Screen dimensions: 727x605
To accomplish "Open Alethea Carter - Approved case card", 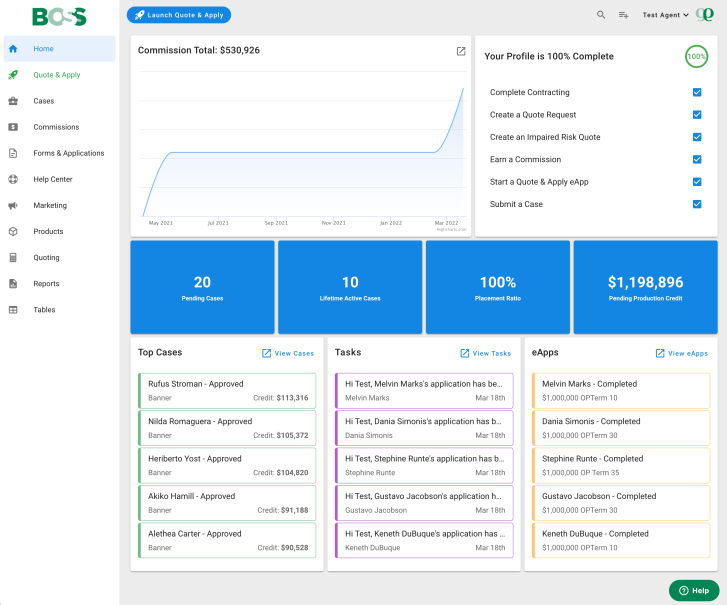I will (x=227, y=541).
